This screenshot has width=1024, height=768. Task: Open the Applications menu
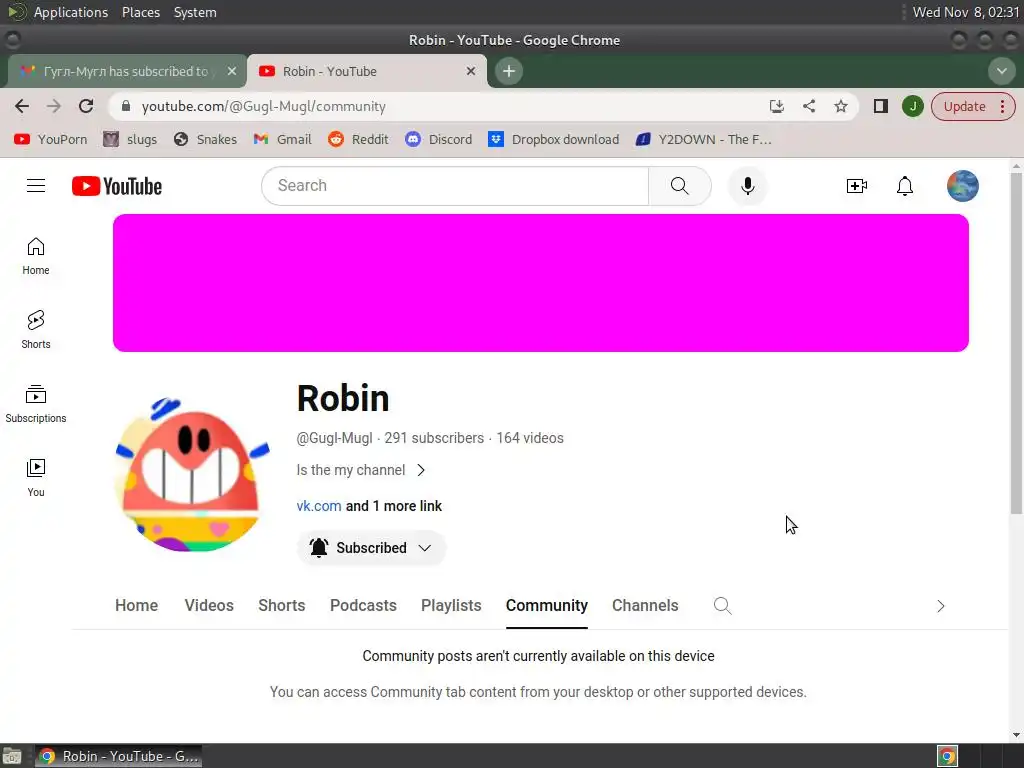pyautogui.click(x=71, y=12)
